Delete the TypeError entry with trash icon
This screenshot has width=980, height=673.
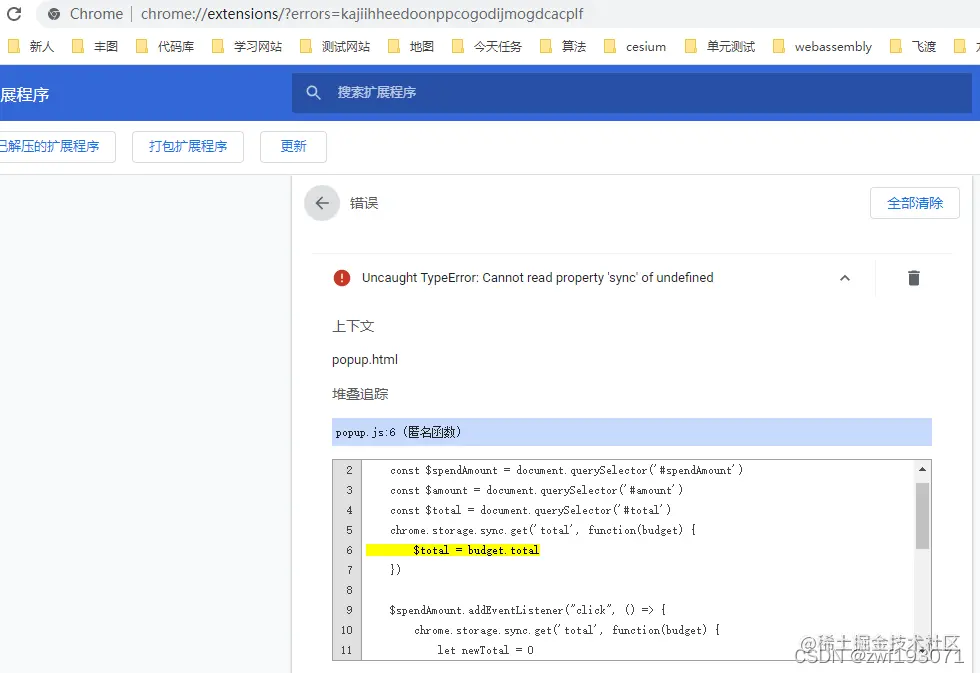(914, 278)
